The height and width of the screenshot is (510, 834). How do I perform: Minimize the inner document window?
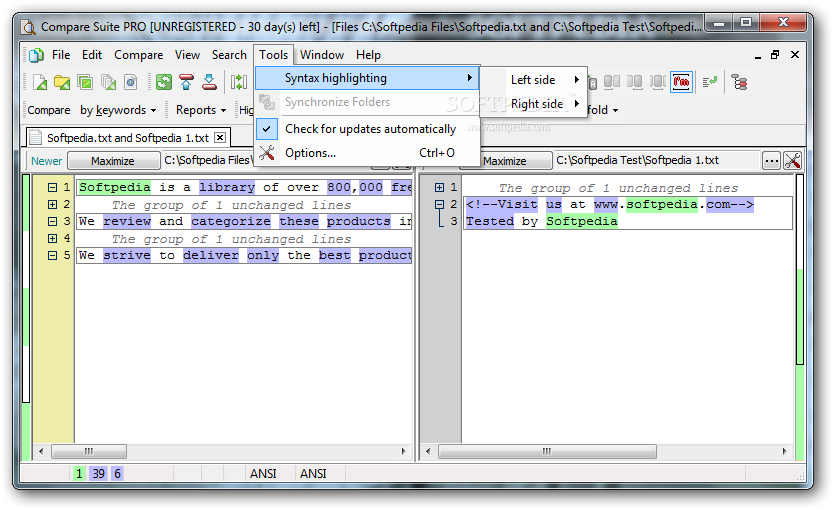pos(757,55)
